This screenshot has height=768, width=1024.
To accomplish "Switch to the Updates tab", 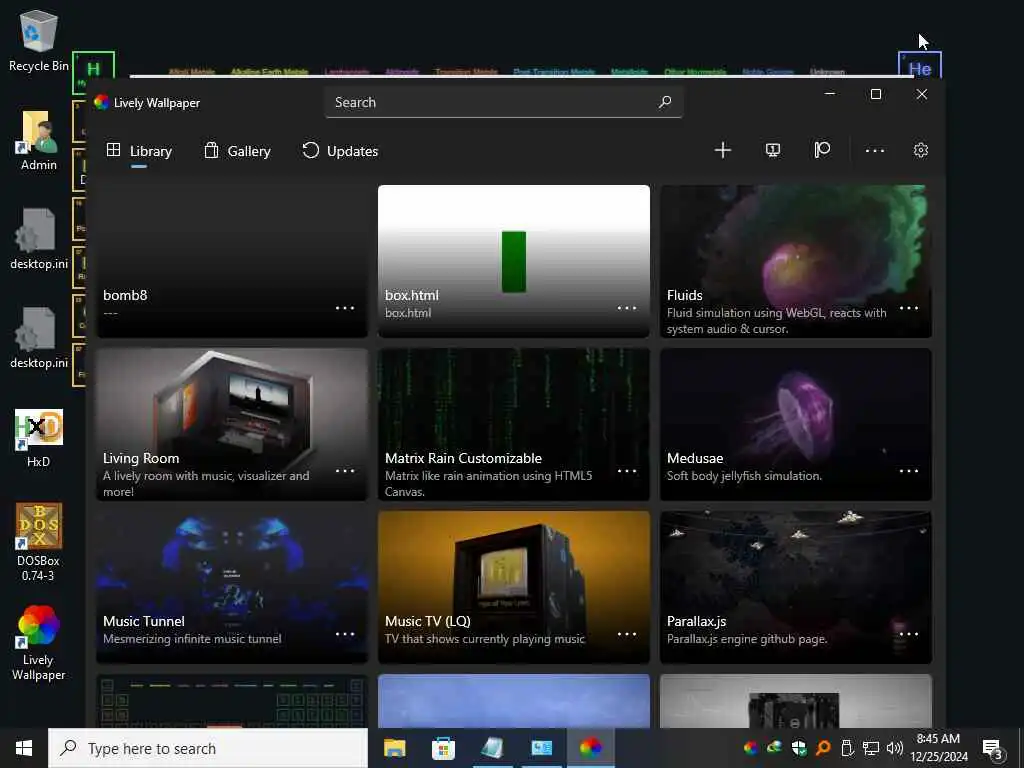I will (x=340, y=151).
